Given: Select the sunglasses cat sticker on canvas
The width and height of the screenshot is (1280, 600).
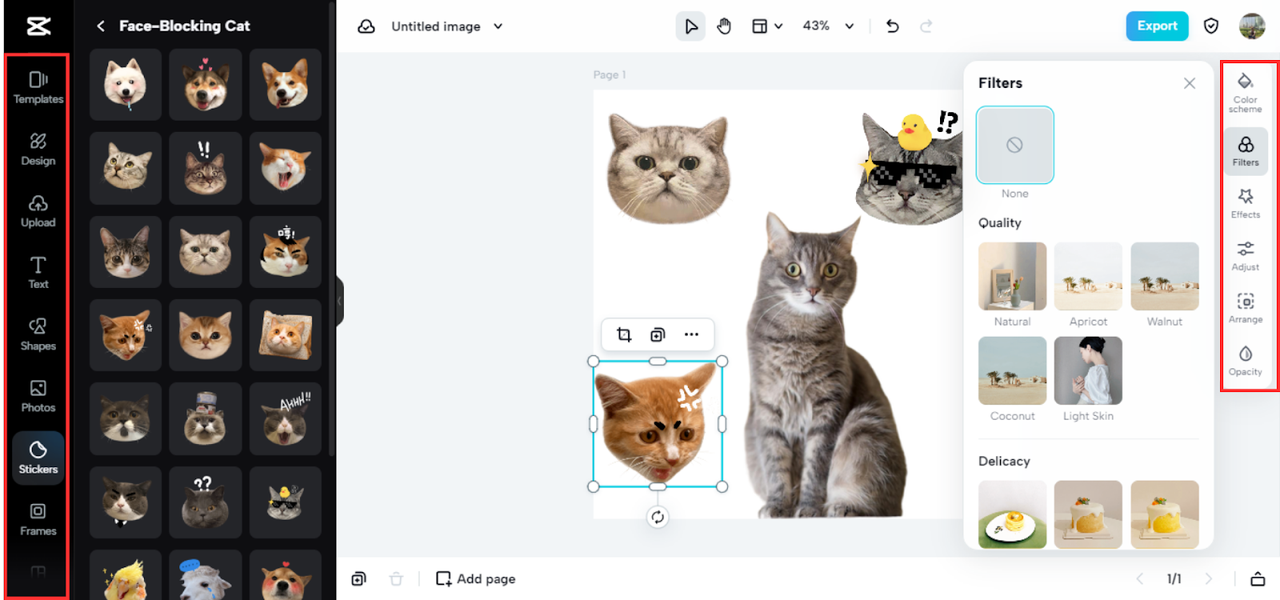Looking at the screenshot, I should (x=907, y=166).
